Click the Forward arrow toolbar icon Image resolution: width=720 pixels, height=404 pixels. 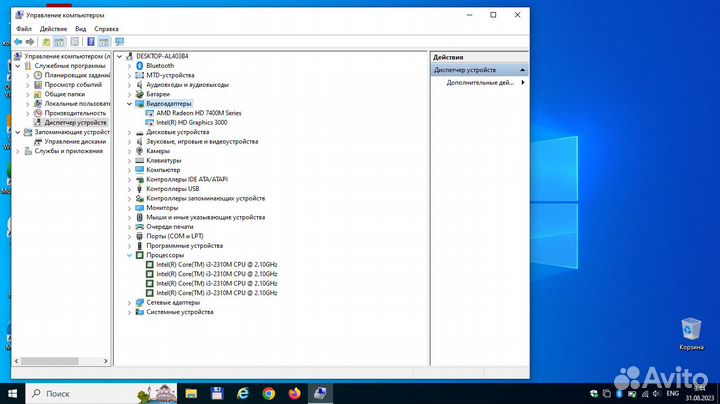30,42
